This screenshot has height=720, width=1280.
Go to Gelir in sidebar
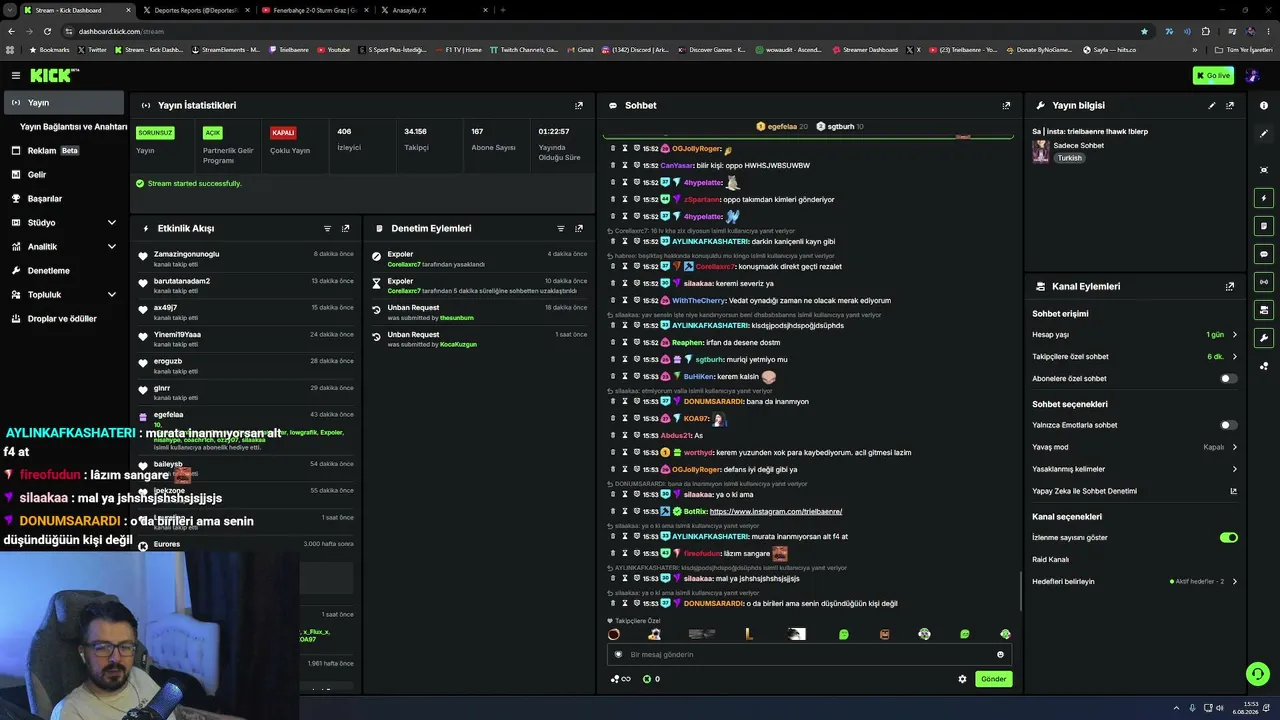64,175
